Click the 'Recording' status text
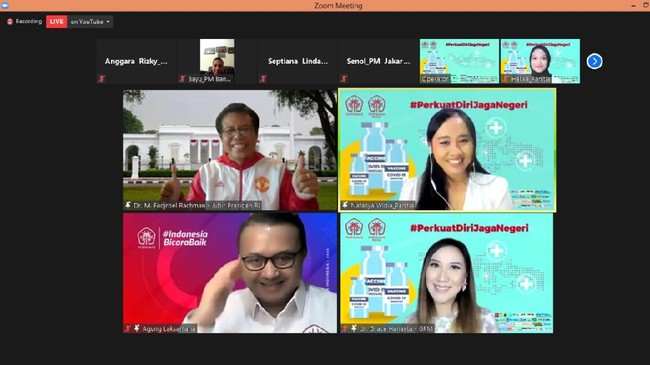650x365 pixels. pyautogui.click(x=29, y=21)
